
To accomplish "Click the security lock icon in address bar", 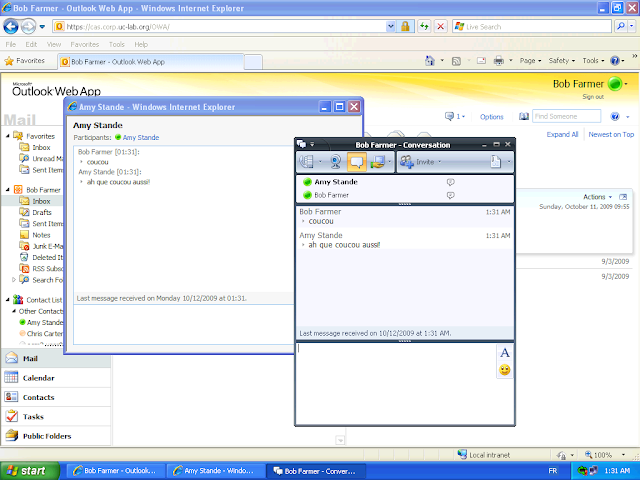I will point(405,27).
